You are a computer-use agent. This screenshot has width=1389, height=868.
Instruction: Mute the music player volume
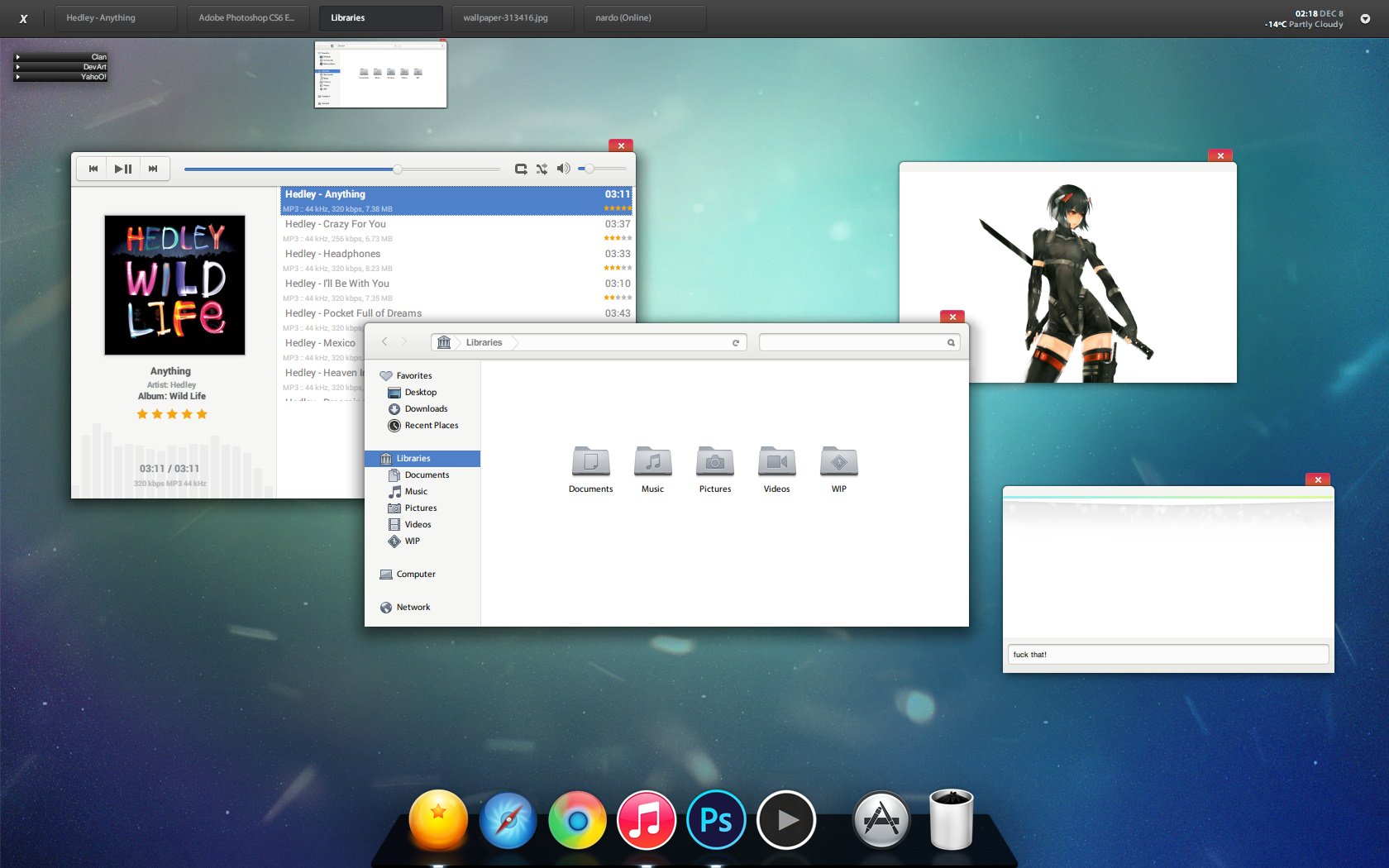pyautogui.click(x=563, y=169)
